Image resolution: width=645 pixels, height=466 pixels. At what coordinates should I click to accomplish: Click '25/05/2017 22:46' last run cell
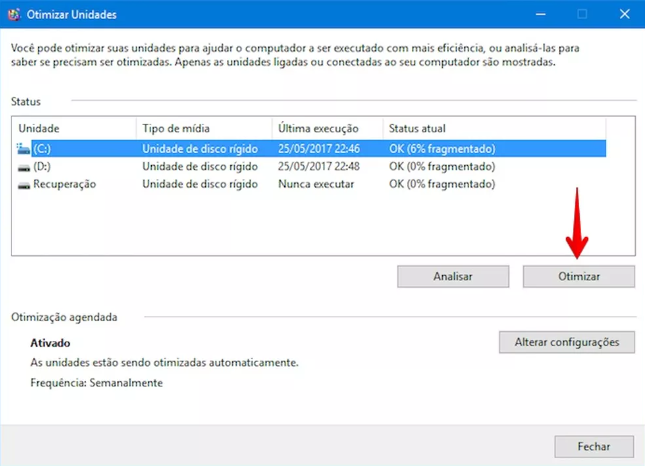(x=319, y=148)
